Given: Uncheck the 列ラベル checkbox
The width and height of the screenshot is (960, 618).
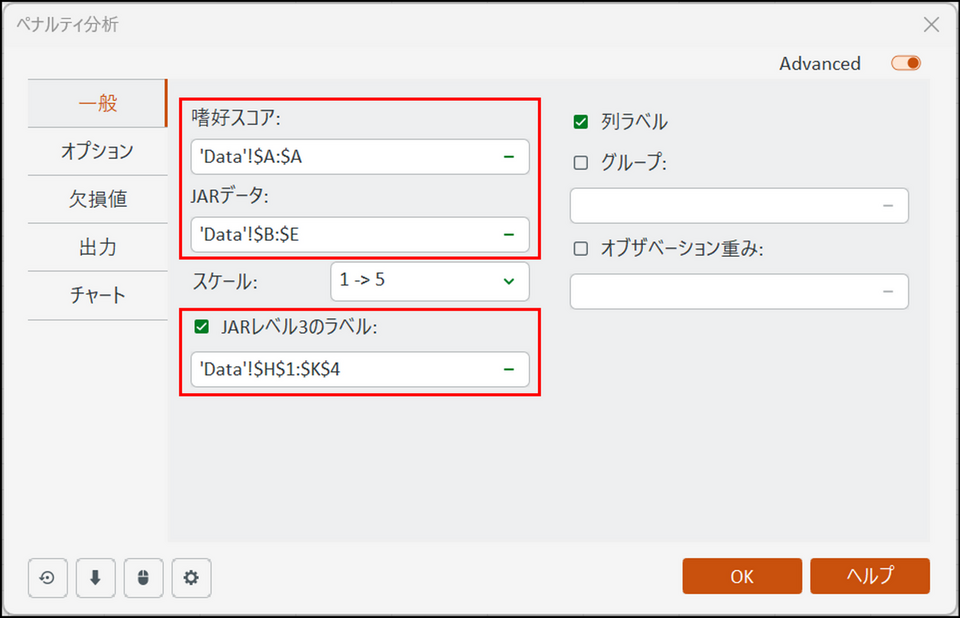Looking at the screenshot, I should [580, 122].
